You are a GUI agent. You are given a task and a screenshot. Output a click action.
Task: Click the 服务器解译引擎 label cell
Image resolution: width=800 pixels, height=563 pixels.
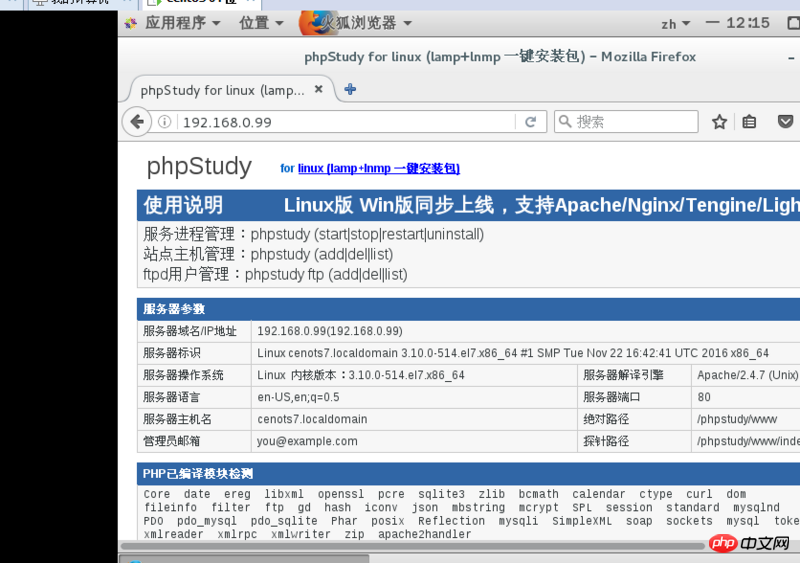634,375
